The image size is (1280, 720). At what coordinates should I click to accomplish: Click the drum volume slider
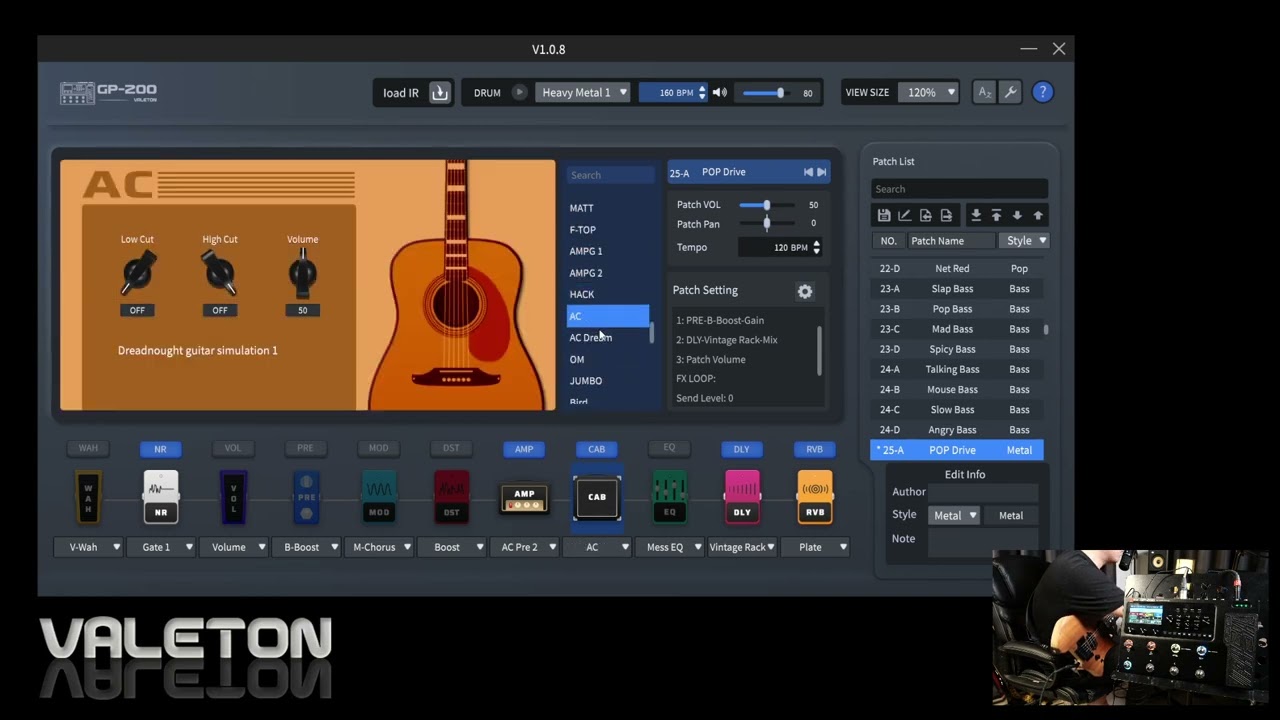765,93
